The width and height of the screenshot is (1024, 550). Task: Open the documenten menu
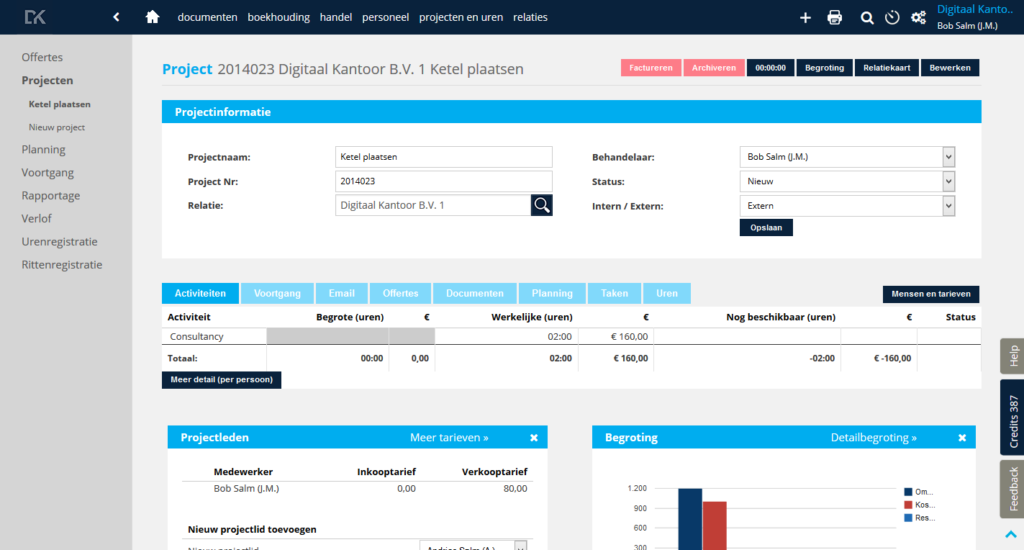[207, 17]
